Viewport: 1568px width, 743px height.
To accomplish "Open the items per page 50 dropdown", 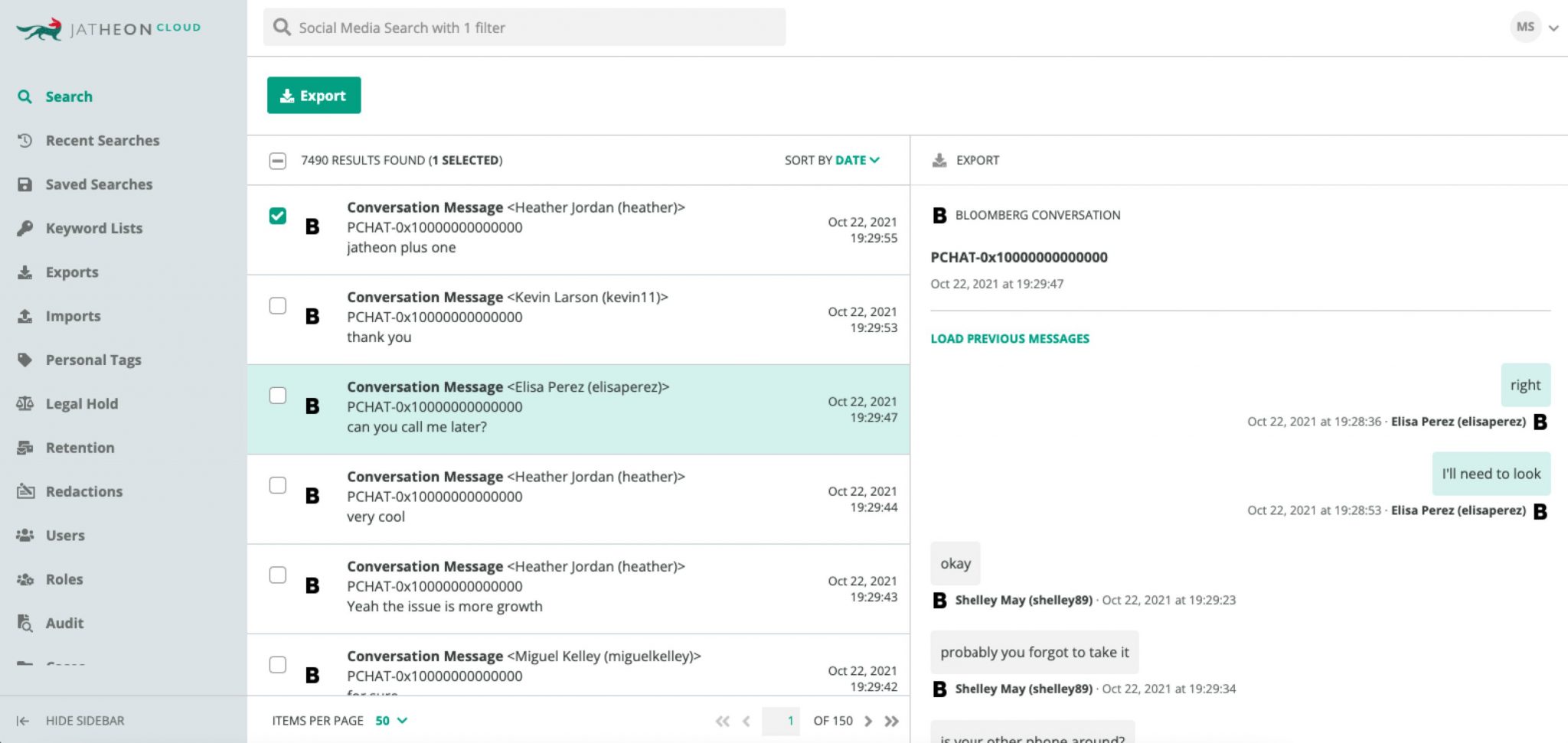I will (x=391, y=721).
